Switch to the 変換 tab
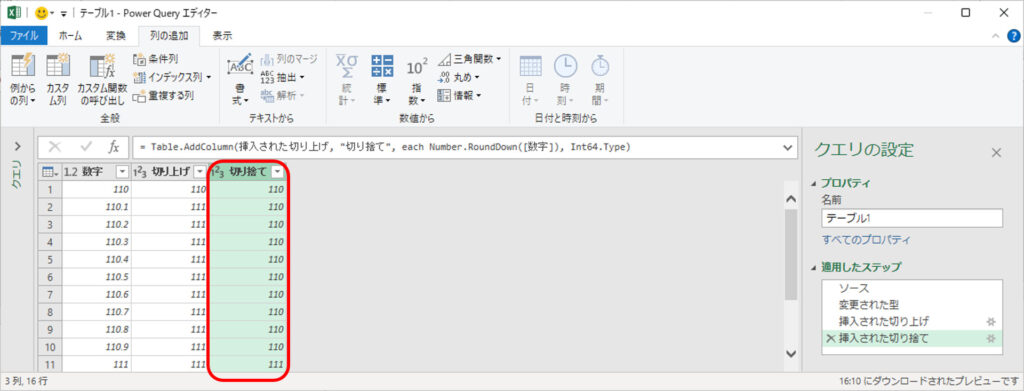1024x391 pixels. (x=115, y=36)
